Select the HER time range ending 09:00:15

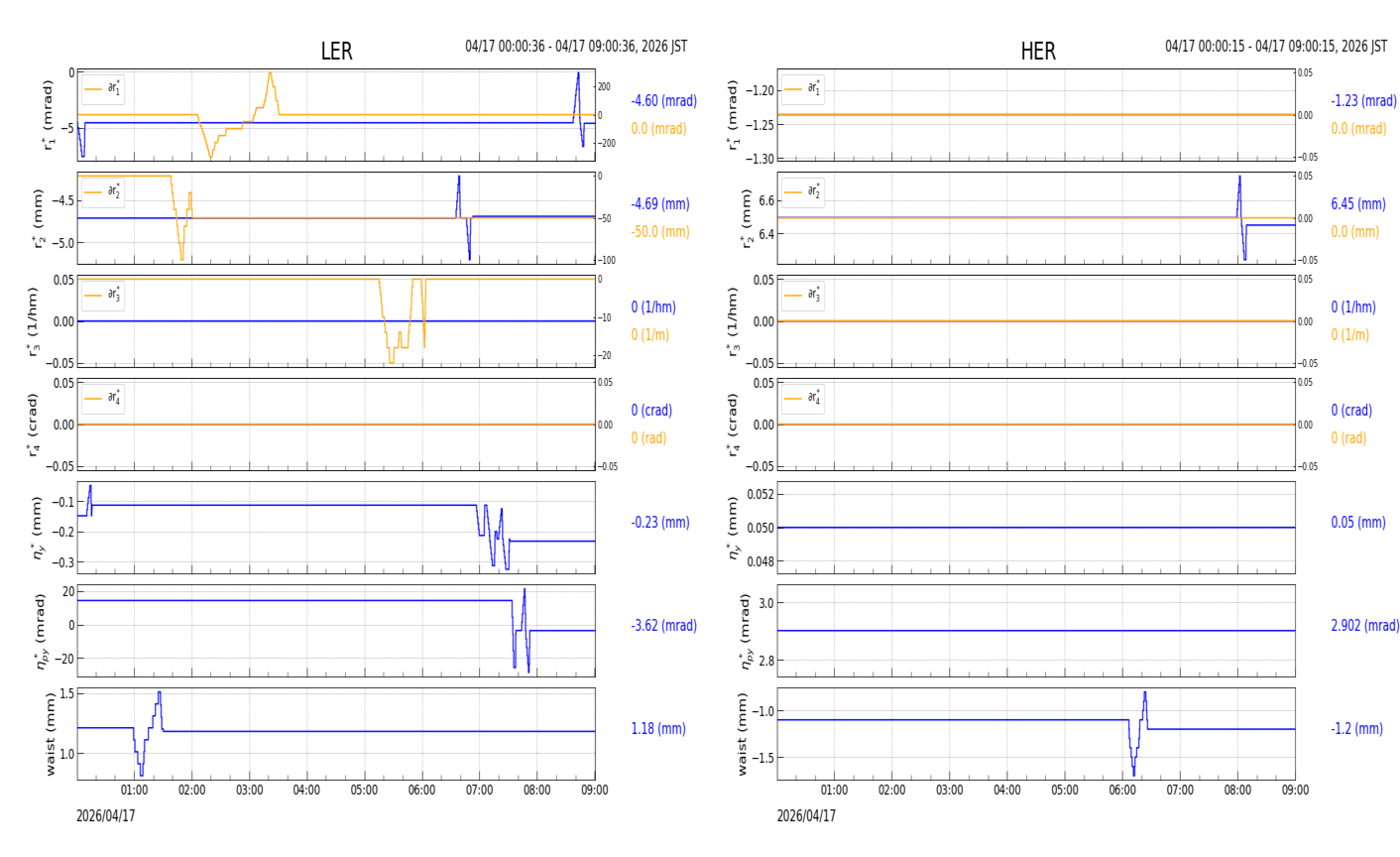1276,47
